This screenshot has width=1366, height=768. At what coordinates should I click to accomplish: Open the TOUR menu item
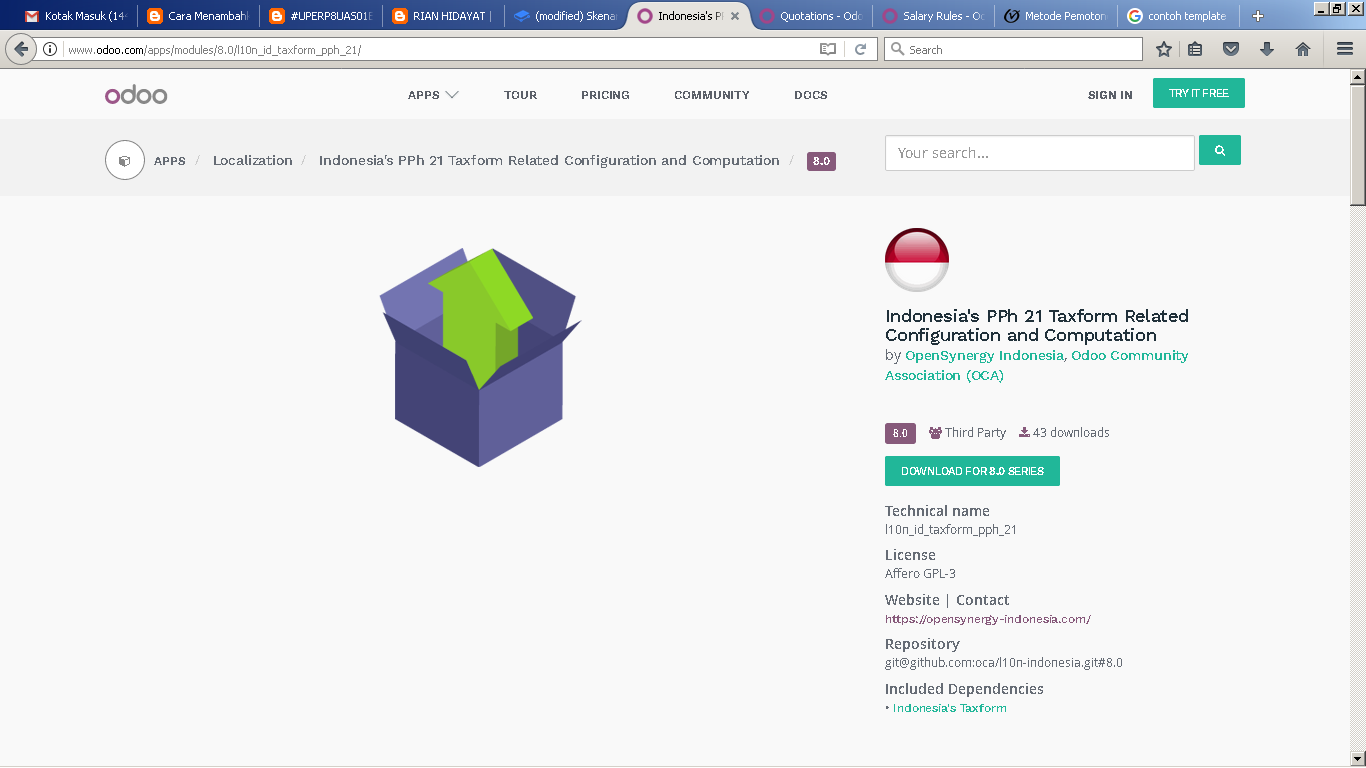tap(520, 95)
